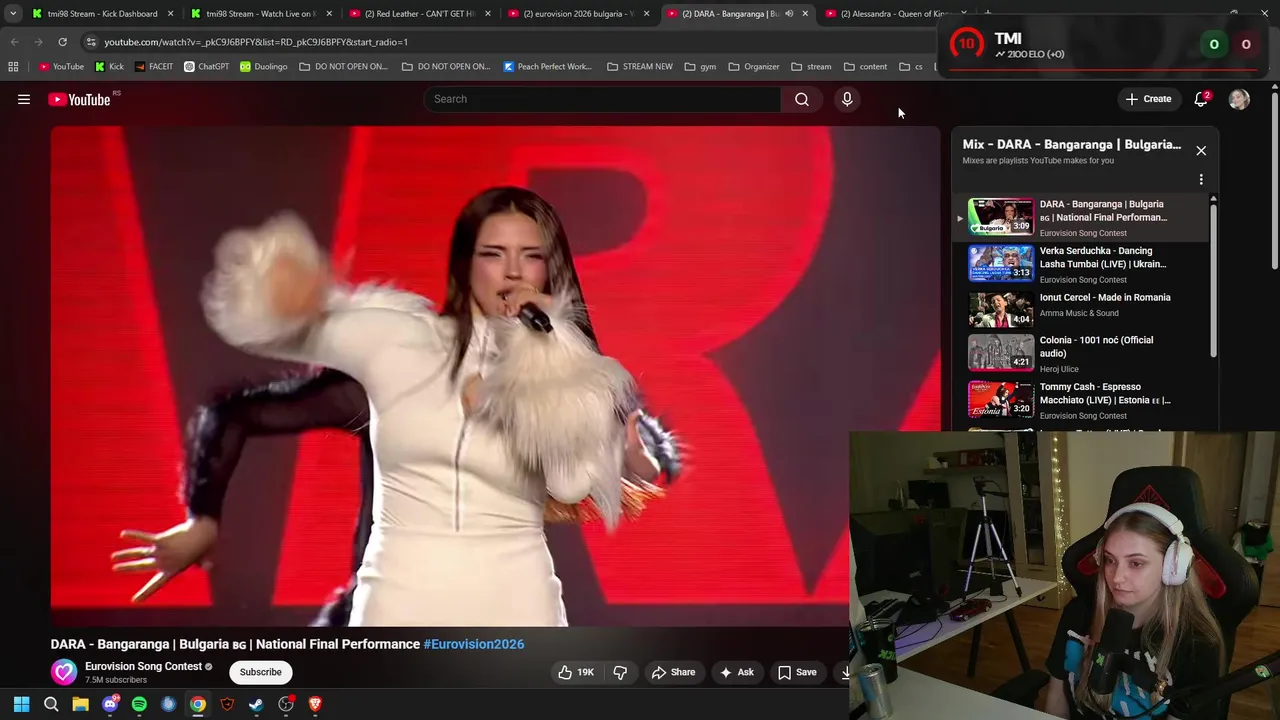Click the browser address bar URL
Screen dimensions: 1280x720
[x=256, y=42]
